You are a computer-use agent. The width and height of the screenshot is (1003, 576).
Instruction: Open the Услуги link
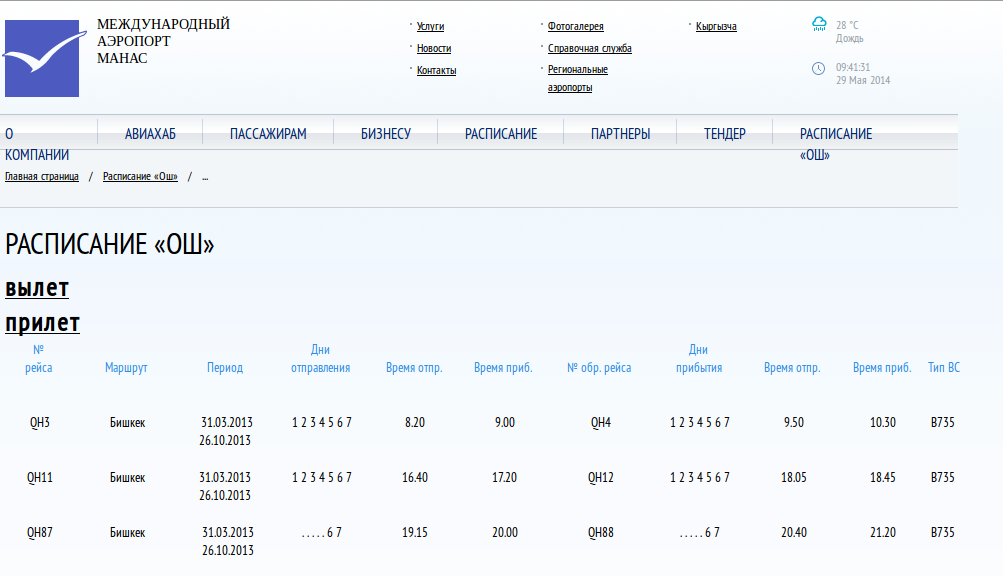pos(430,27)
